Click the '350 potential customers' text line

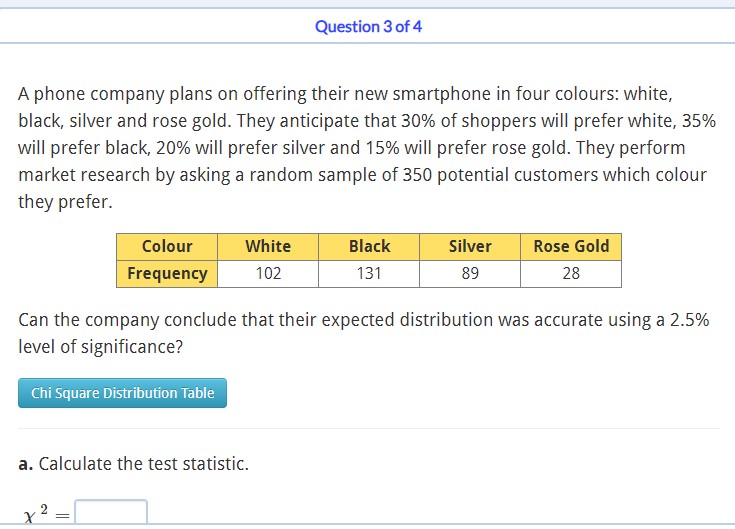pyautogui.click(x=362, y=175)
